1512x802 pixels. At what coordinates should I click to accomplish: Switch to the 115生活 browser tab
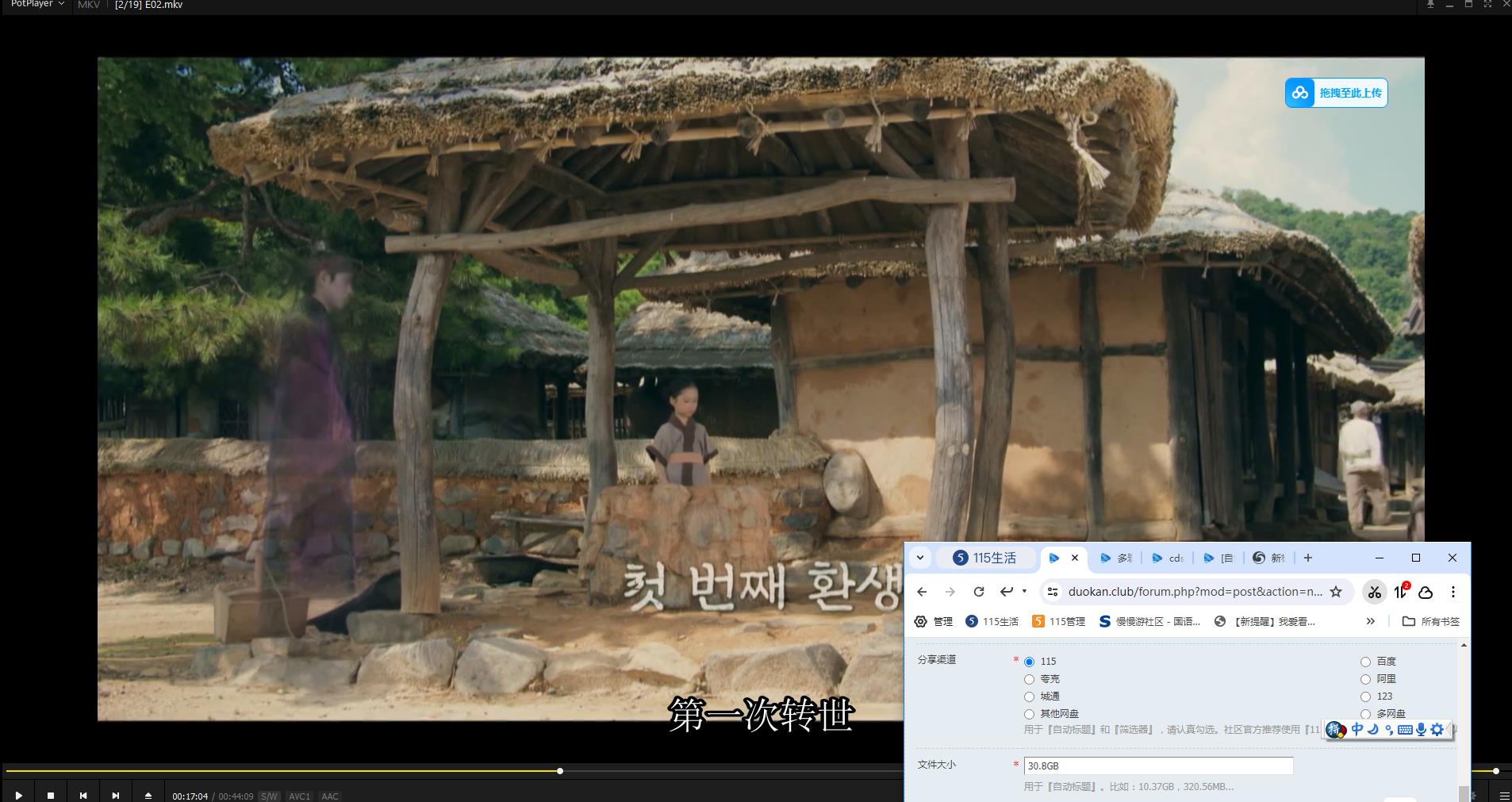pyautogui.click(x=985, y=558)
